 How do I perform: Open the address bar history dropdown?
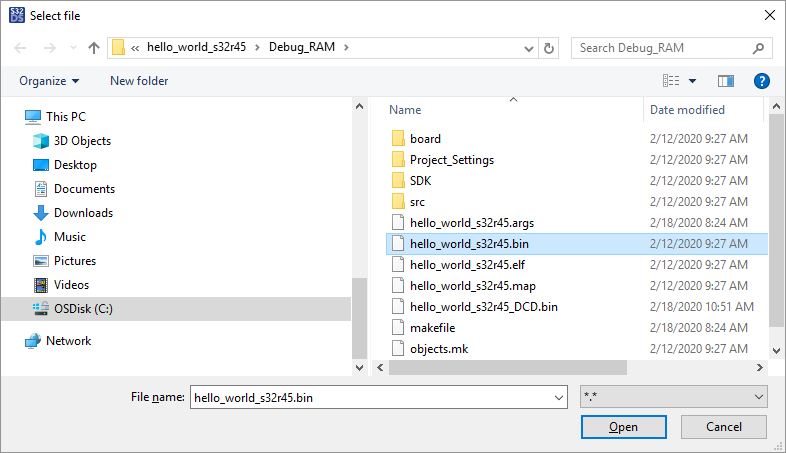(528, 49)
